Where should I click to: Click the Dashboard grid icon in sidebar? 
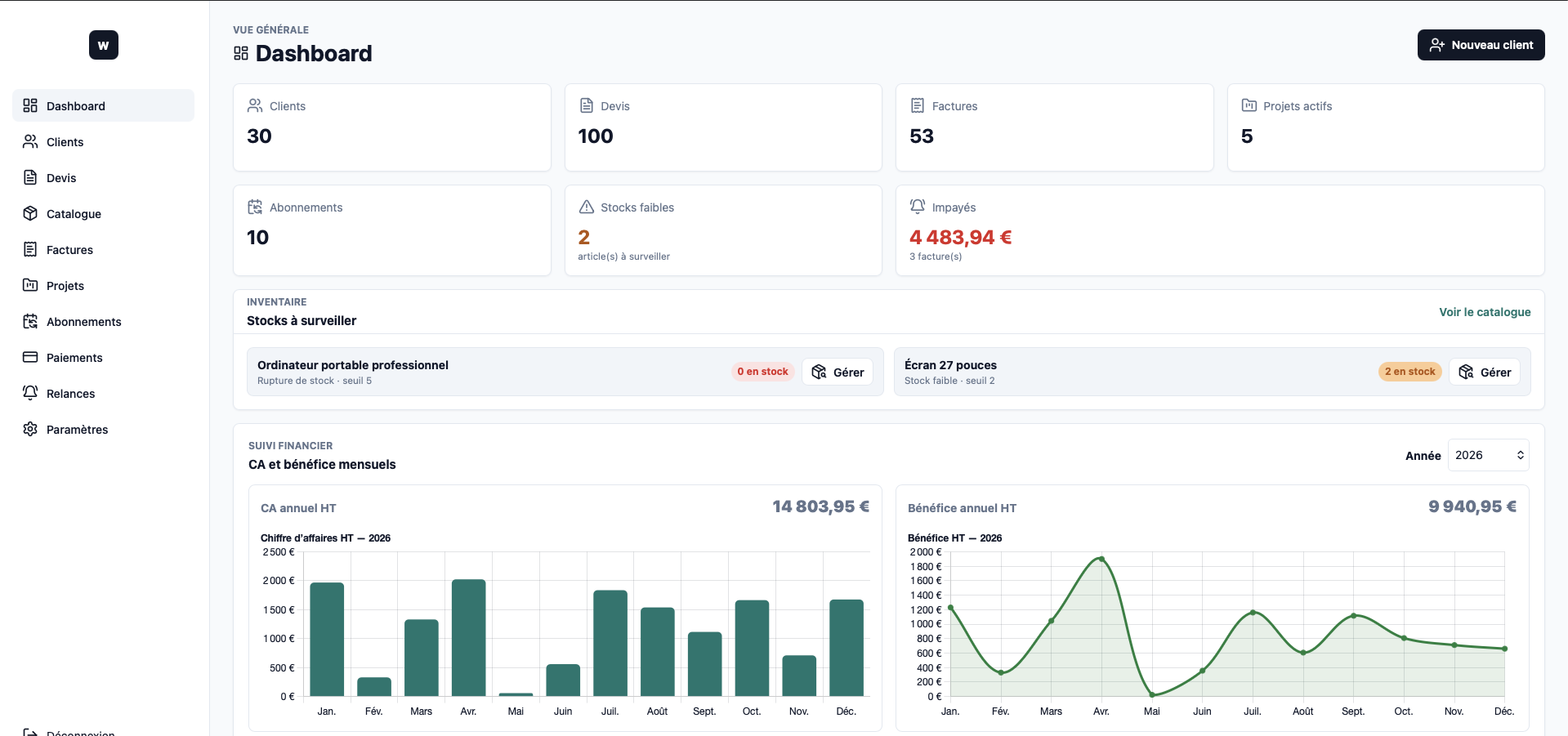[x=30, y=105]
